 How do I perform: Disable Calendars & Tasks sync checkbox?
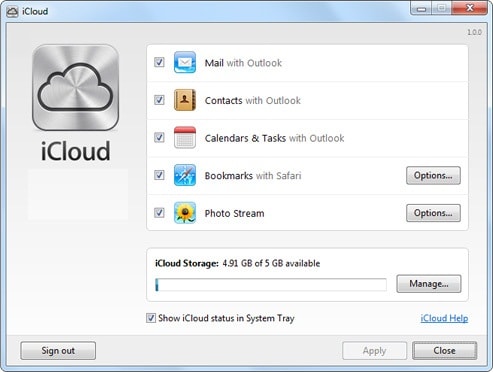point(159,138)
